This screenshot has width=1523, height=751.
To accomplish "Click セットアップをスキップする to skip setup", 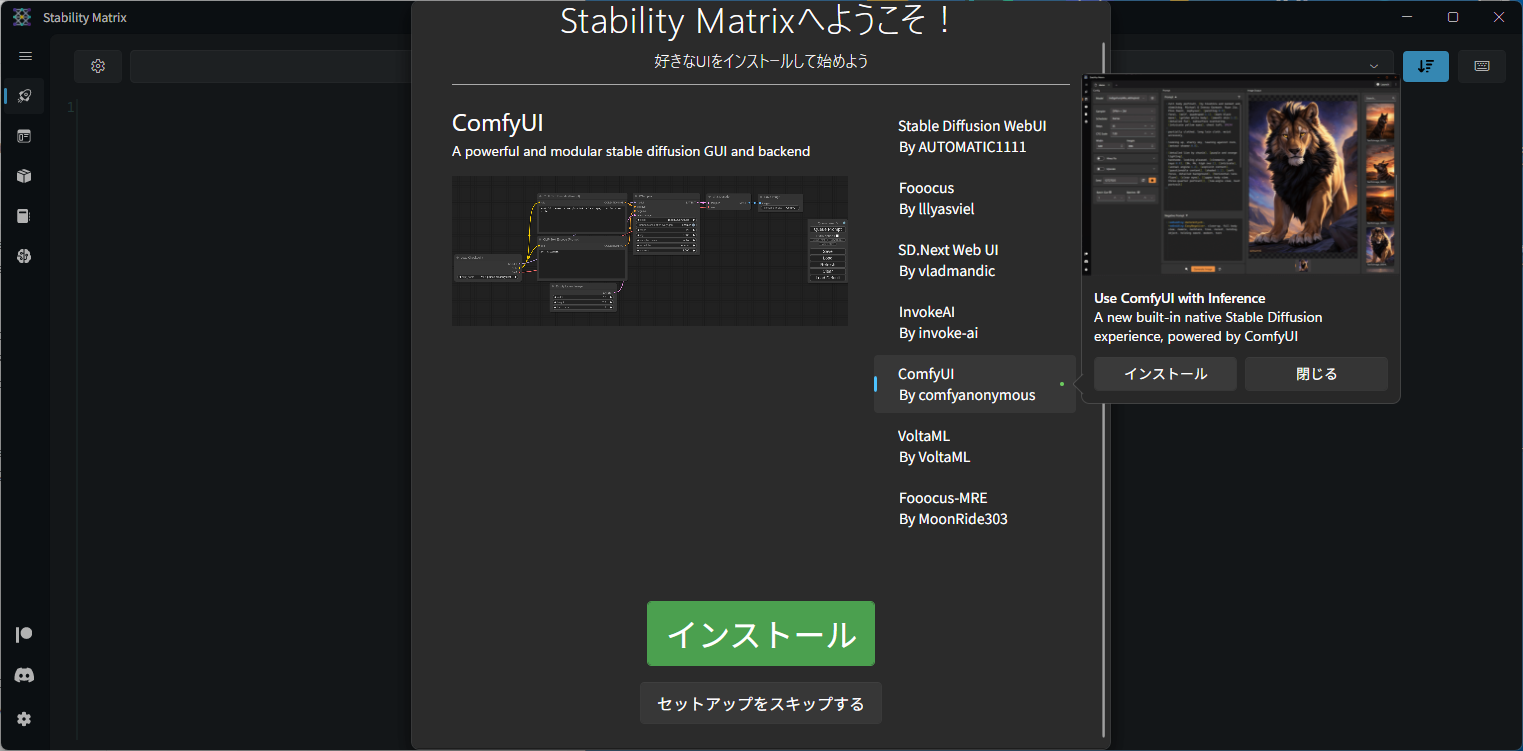I will 761,703.
